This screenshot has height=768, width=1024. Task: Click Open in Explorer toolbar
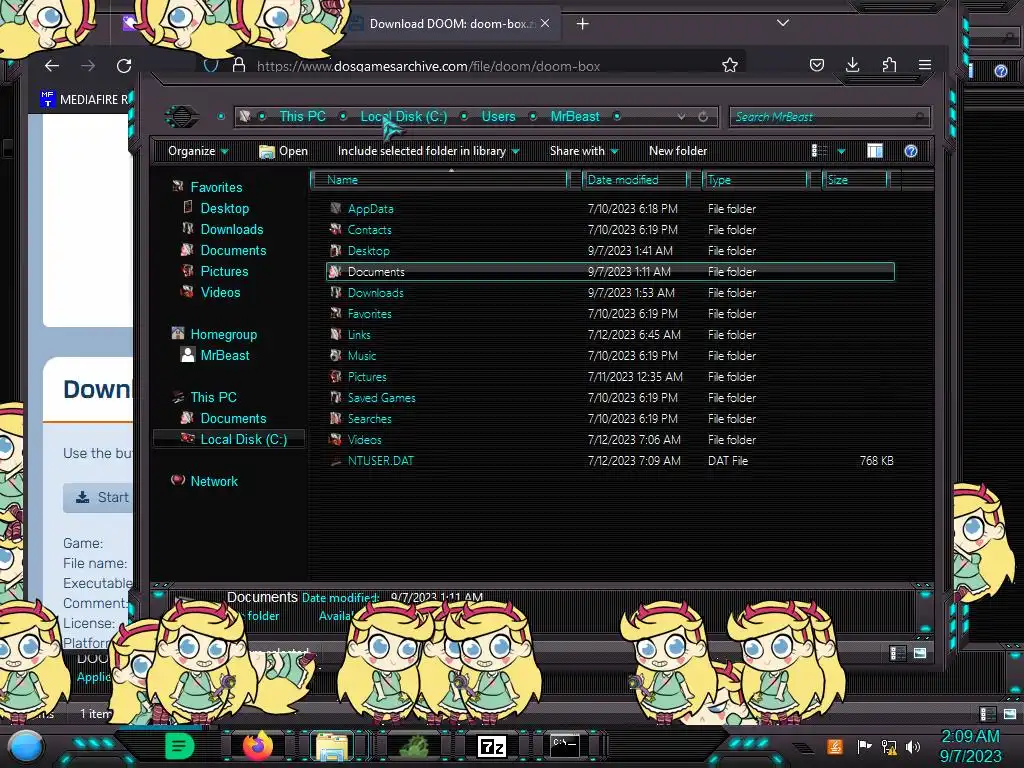283,151
